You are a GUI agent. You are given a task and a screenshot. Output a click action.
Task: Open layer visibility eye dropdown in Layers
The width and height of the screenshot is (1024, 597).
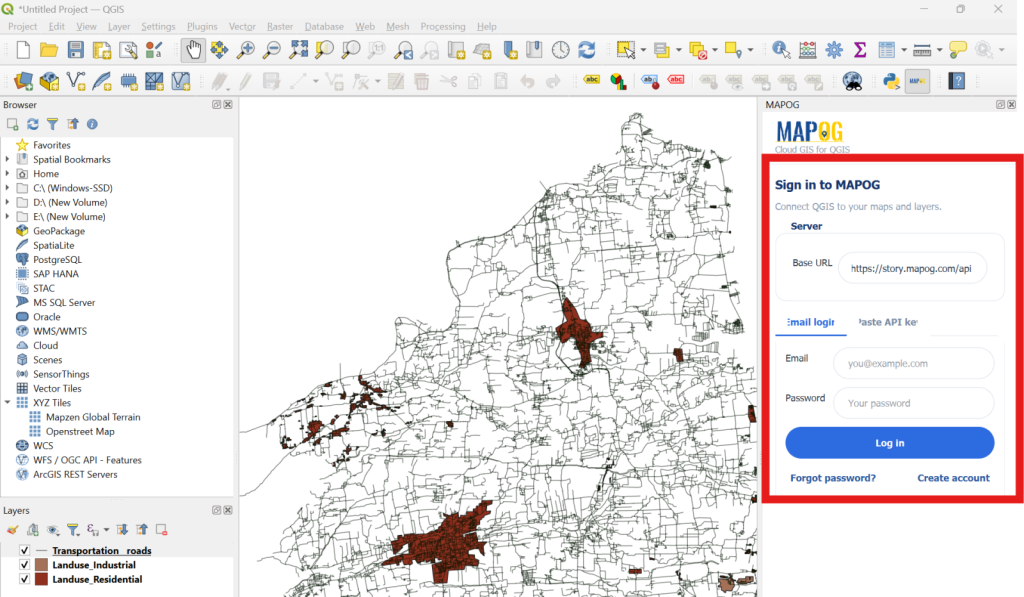click(x=53, y=530)
